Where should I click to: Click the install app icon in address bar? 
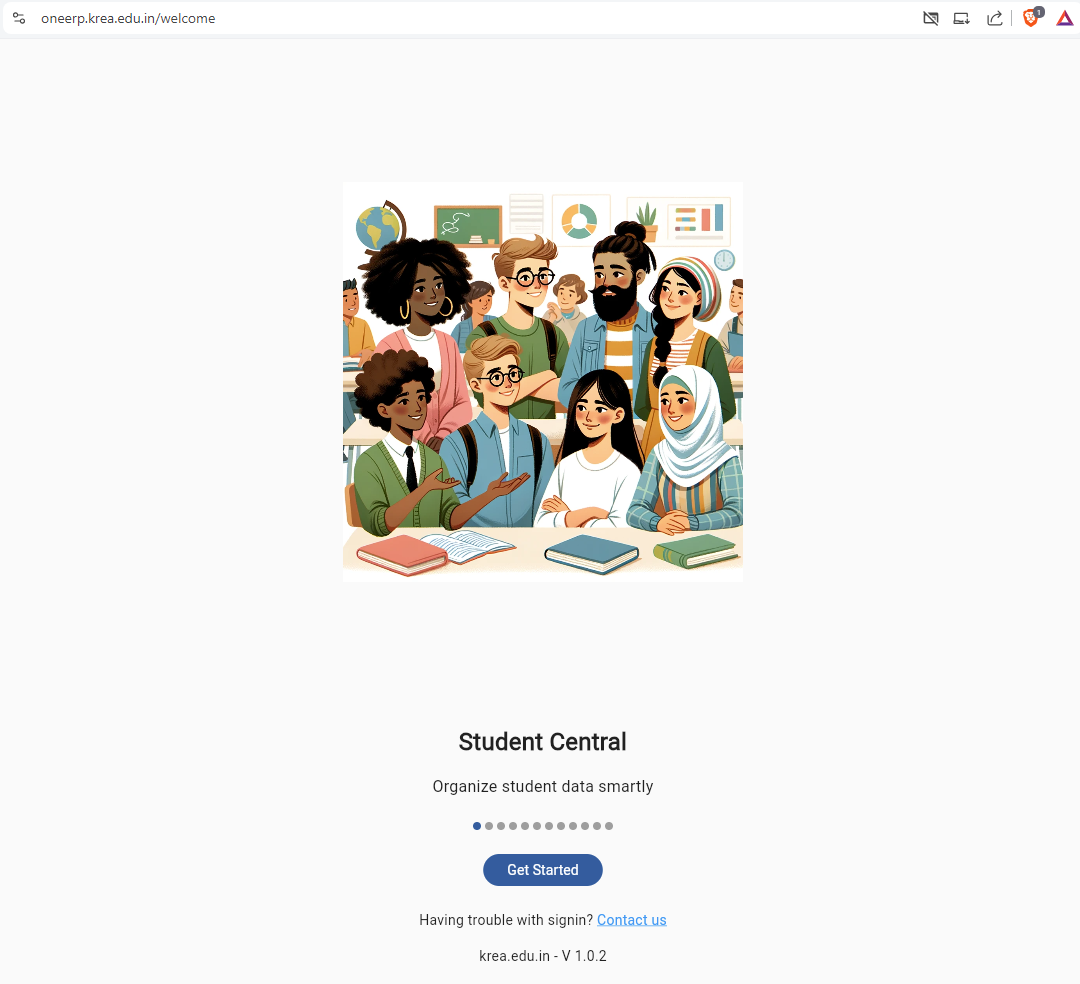tap(962, 19)
